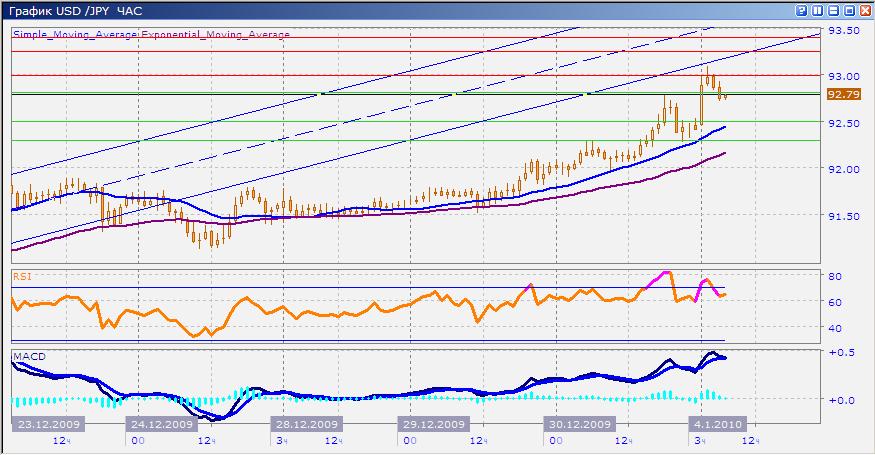
Task: Select the 28.12.2009 date marker
Action: click(307, 424)
